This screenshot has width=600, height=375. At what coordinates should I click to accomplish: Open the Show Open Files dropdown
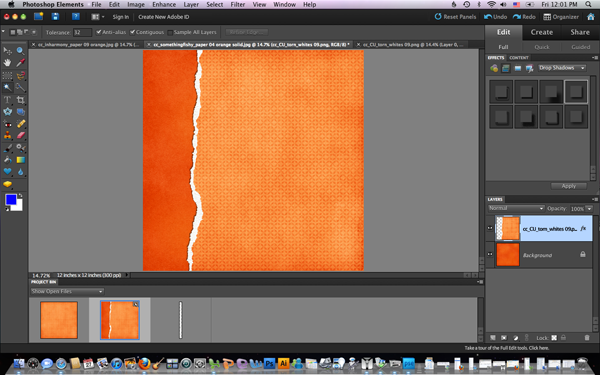tap(67, 291)
